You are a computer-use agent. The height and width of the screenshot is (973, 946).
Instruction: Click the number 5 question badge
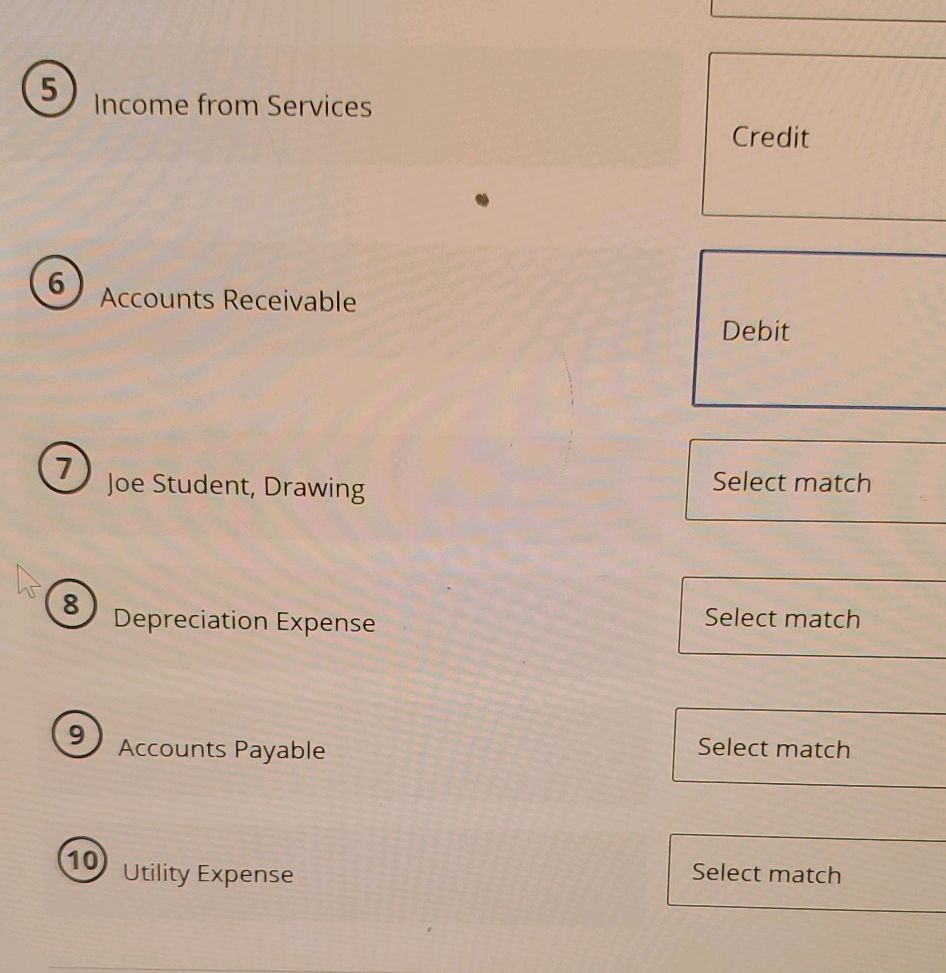(x=49, y=88)
